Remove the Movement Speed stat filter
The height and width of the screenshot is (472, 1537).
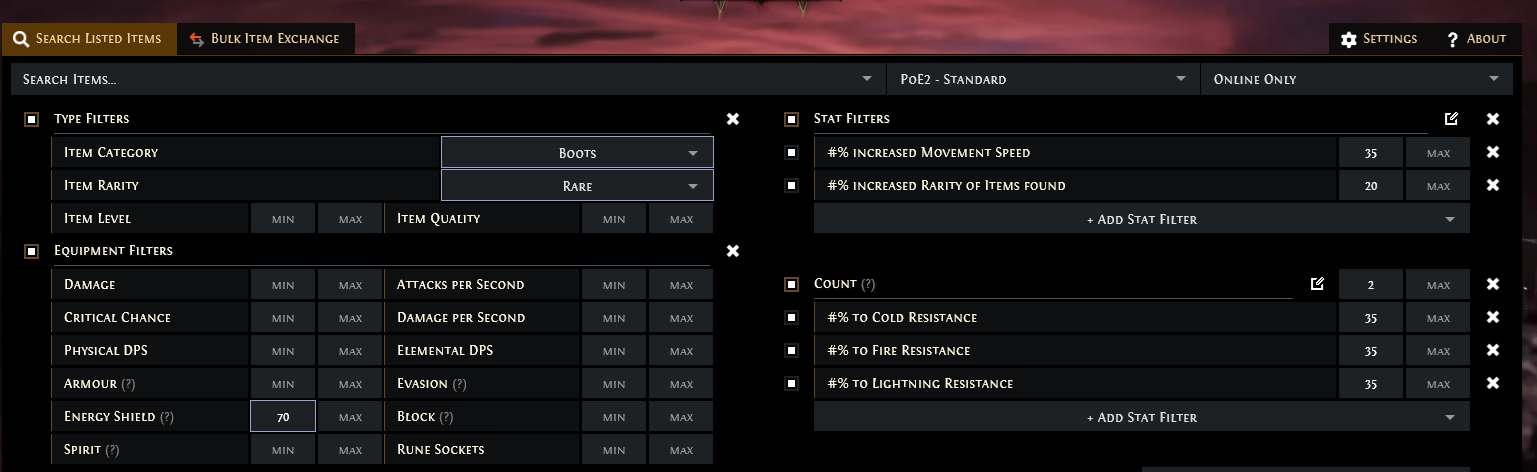tap(1492, 153)
